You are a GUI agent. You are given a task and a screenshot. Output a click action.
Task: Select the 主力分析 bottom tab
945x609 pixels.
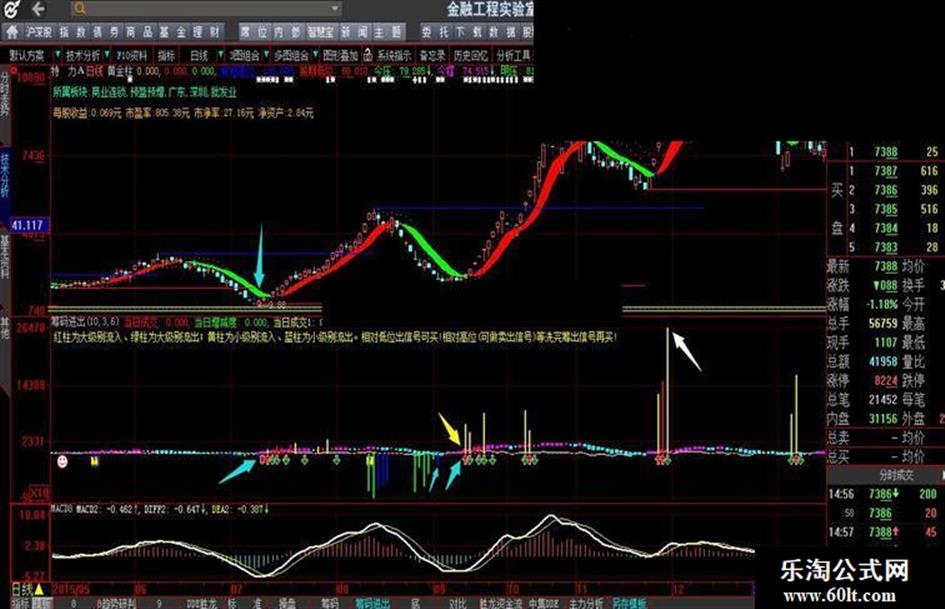585,603
